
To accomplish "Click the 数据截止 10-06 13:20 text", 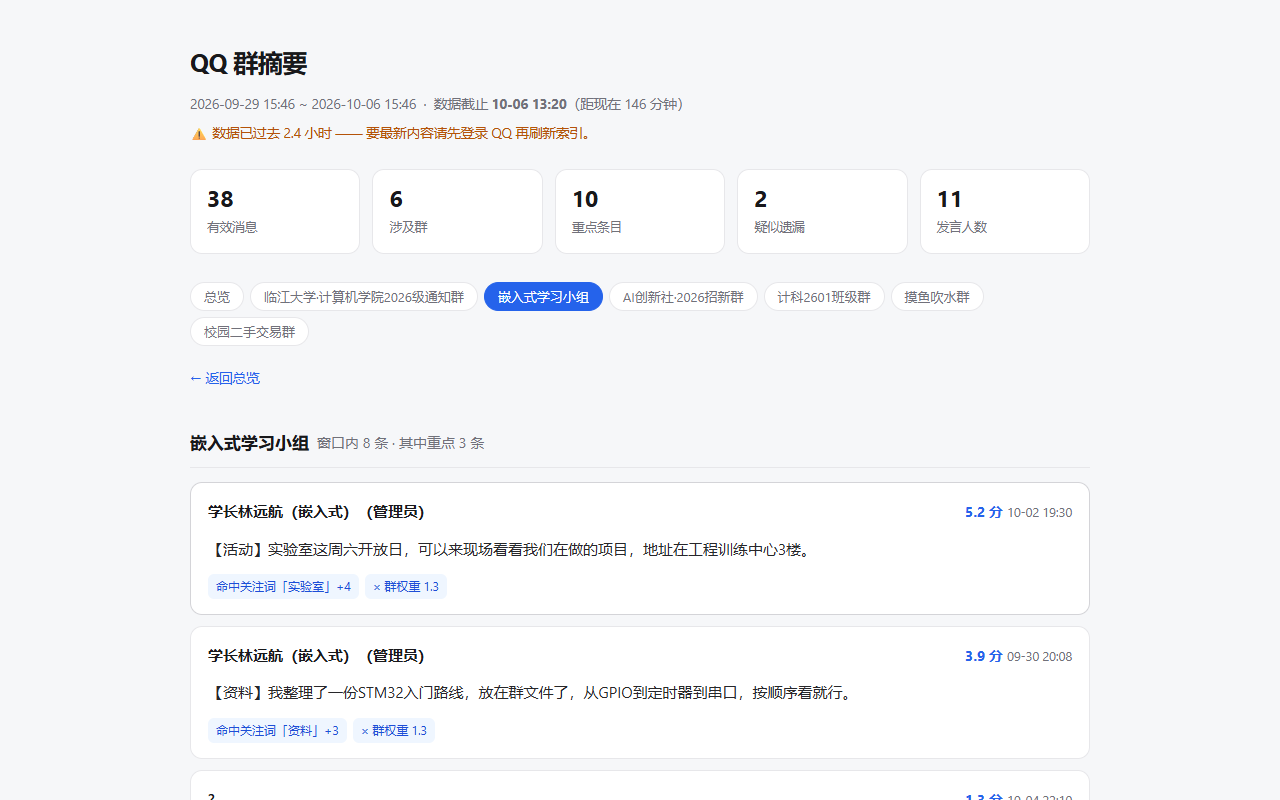I will [x=500, y=104].
